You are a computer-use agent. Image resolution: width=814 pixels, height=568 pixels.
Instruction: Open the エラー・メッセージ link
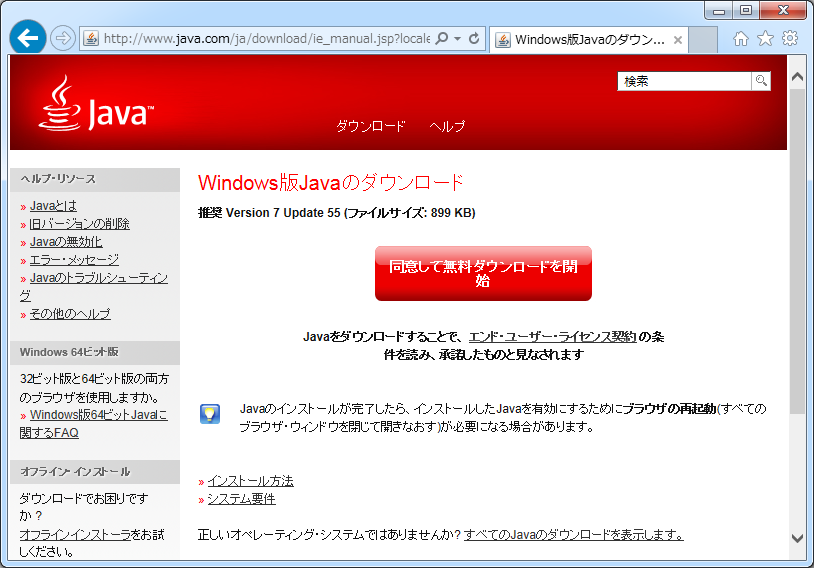coord(74,260)
